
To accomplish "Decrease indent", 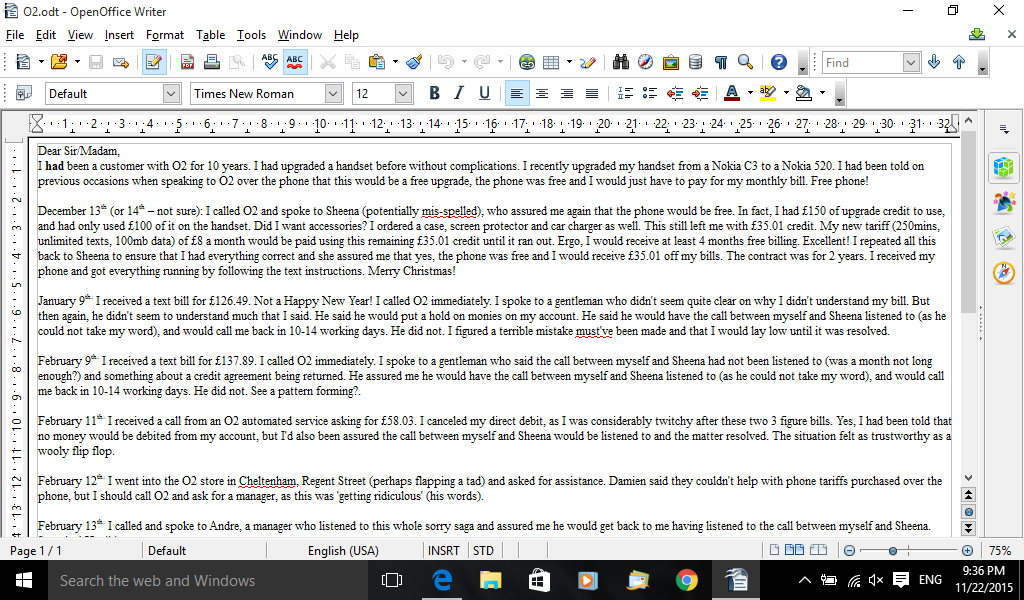I will 675,93.
